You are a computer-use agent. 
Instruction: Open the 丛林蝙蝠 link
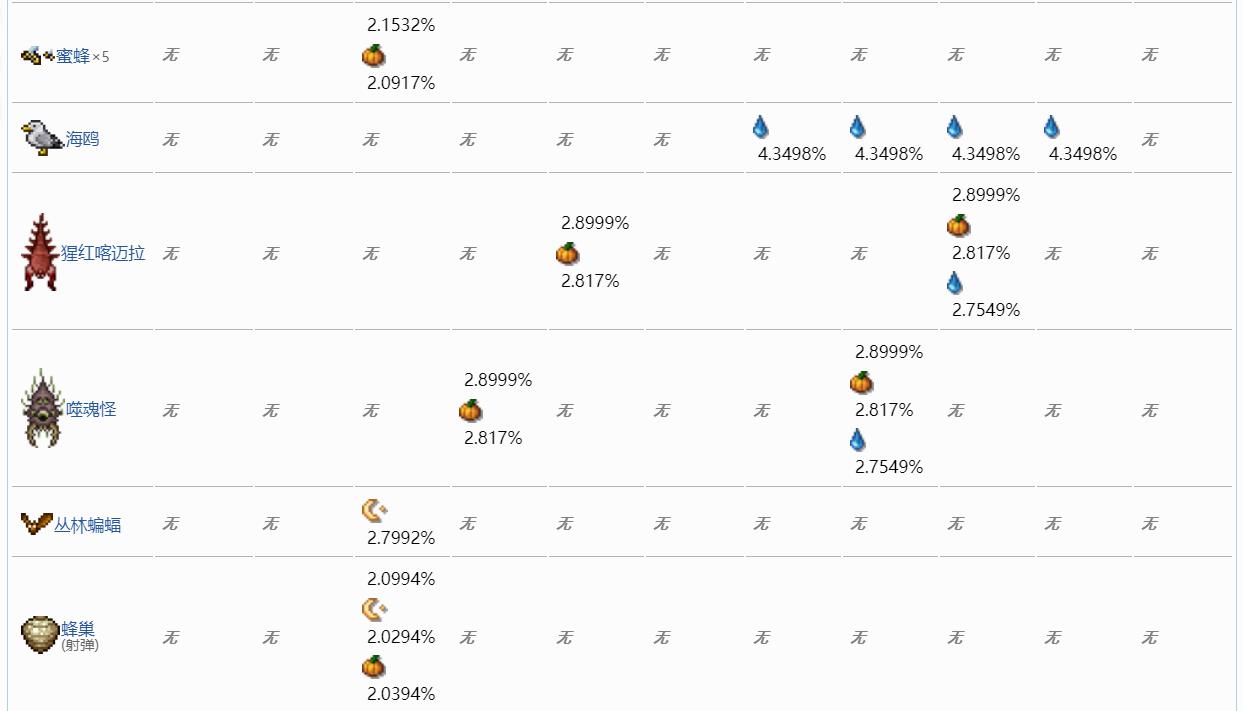click(88, 524)
